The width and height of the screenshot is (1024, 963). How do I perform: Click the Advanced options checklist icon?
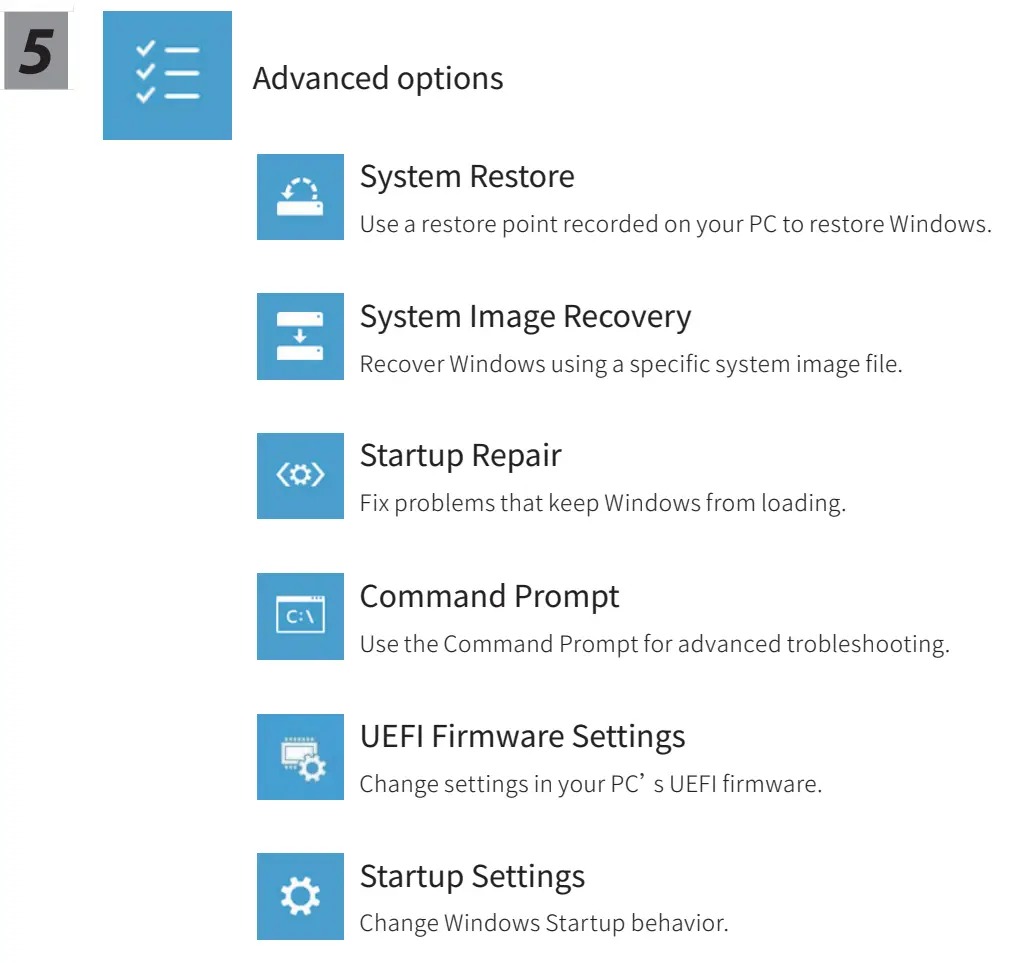166,74
